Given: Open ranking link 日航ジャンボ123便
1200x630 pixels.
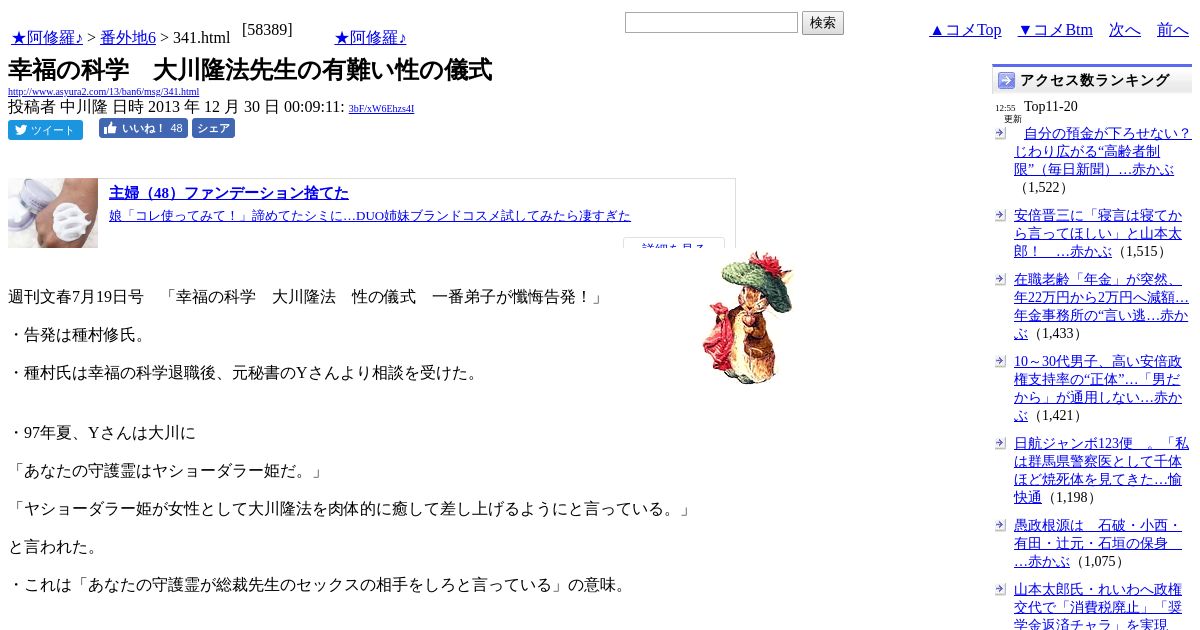Looking at the screenshot, I should [1101, 470].
